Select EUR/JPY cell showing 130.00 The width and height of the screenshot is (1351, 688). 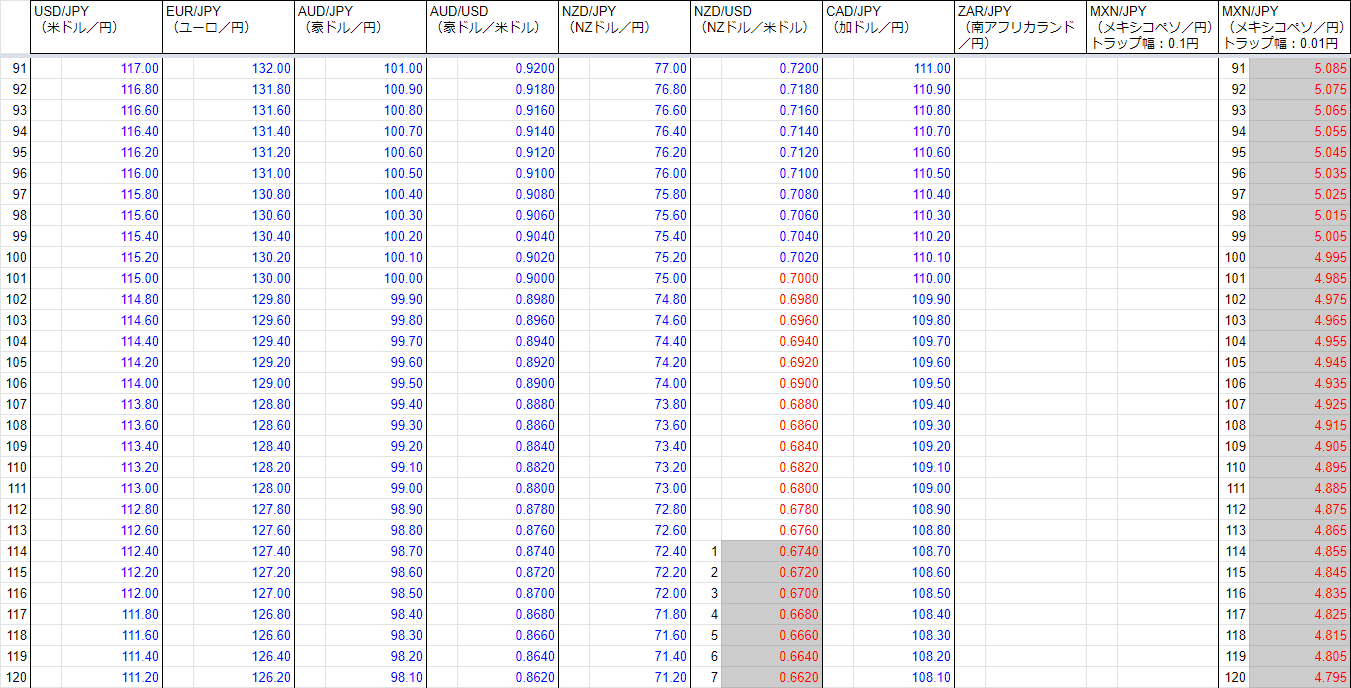point(242,278)
